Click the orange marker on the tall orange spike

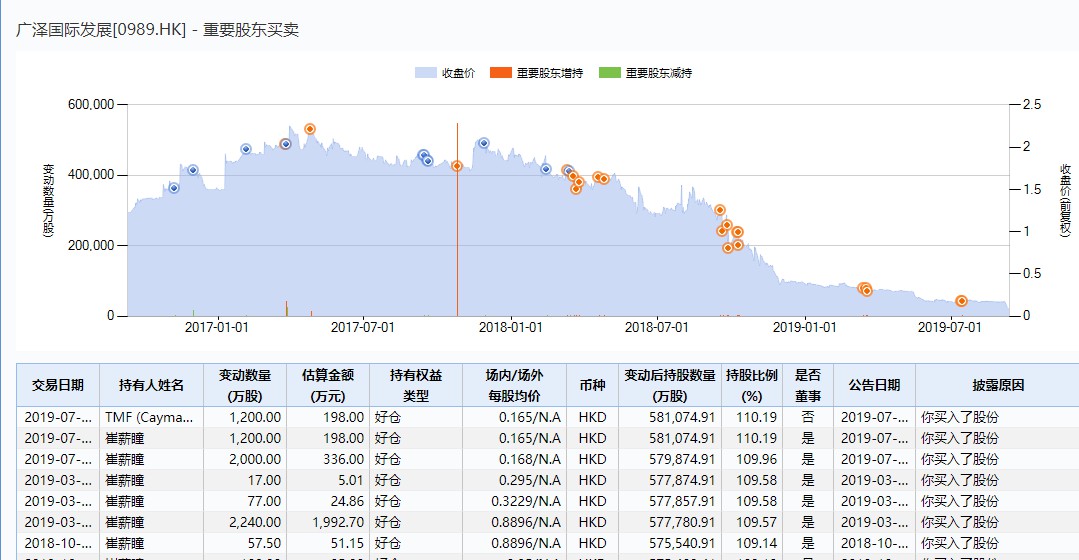coord(457,166)
